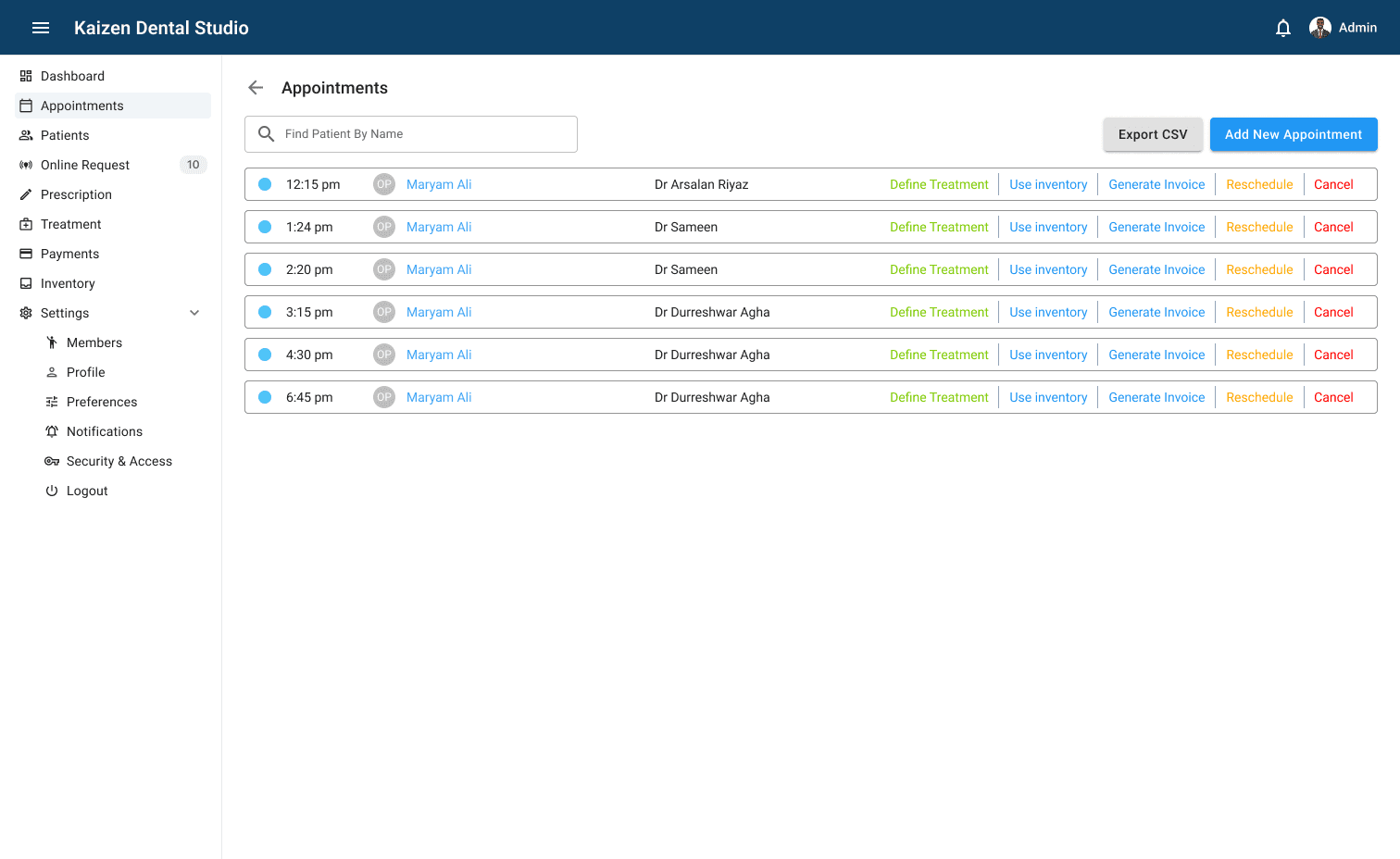
Task: Click the search magnifier icon
Action: coord(266,134)
